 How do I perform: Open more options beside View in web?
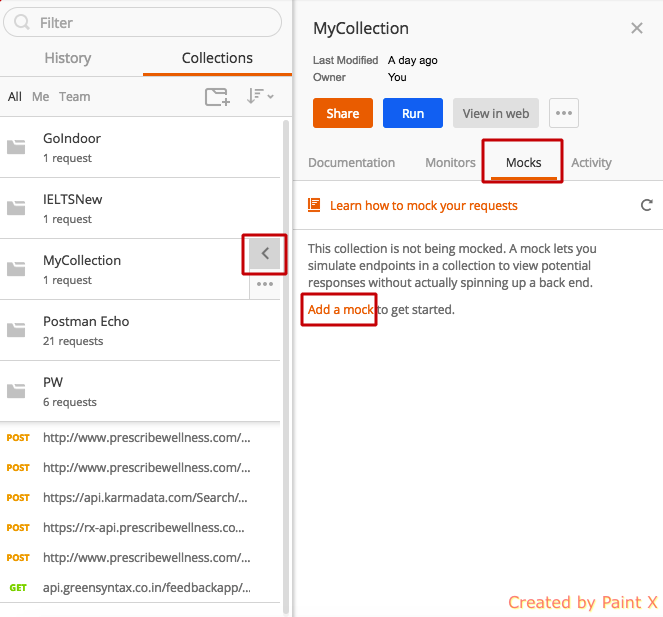564,113
